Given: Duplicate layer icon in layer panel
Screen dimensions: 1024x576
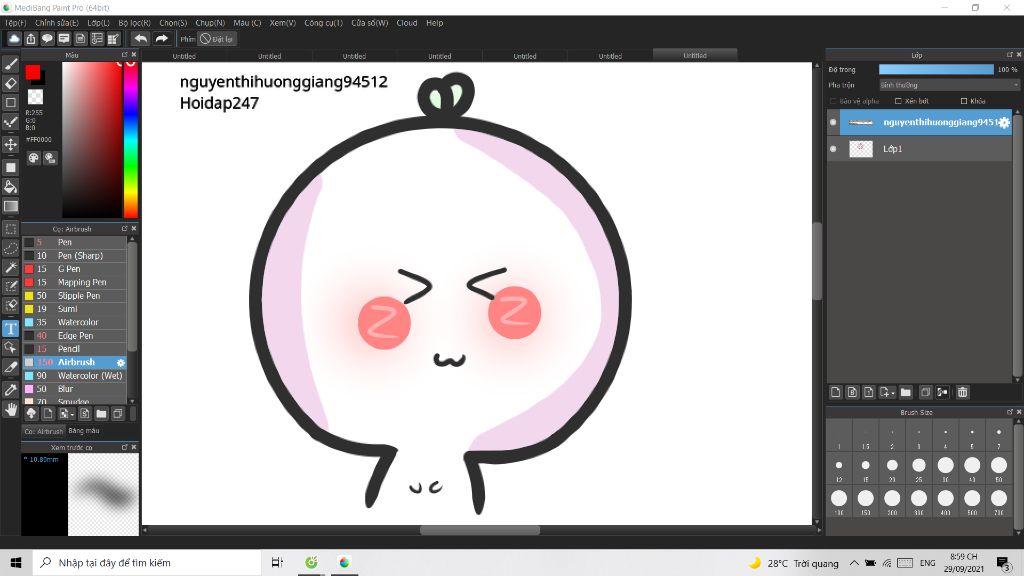Looking at the screenshot, I should click(925, 392).
